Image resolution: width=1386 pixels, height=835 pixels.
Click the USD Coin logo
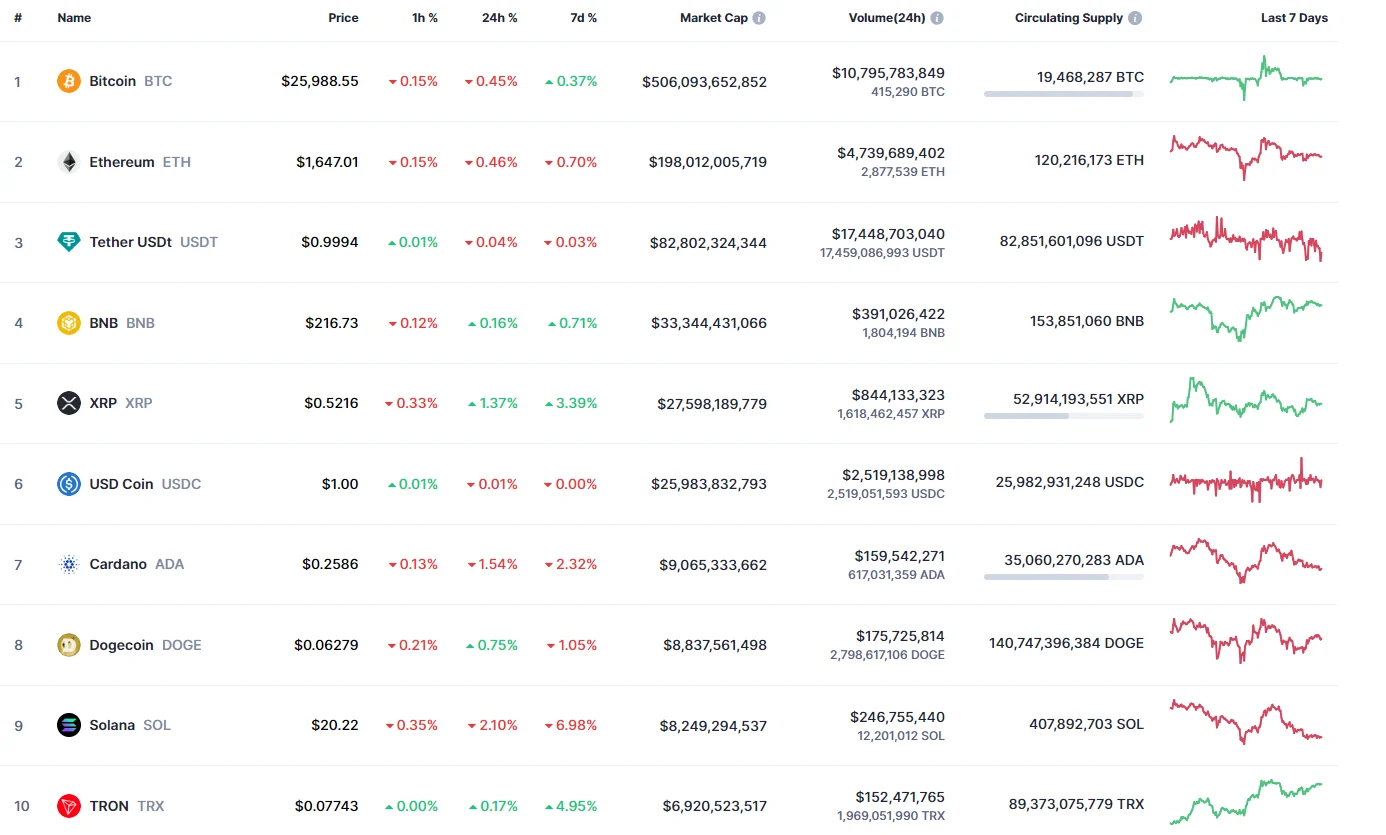[x=67, y=484]
